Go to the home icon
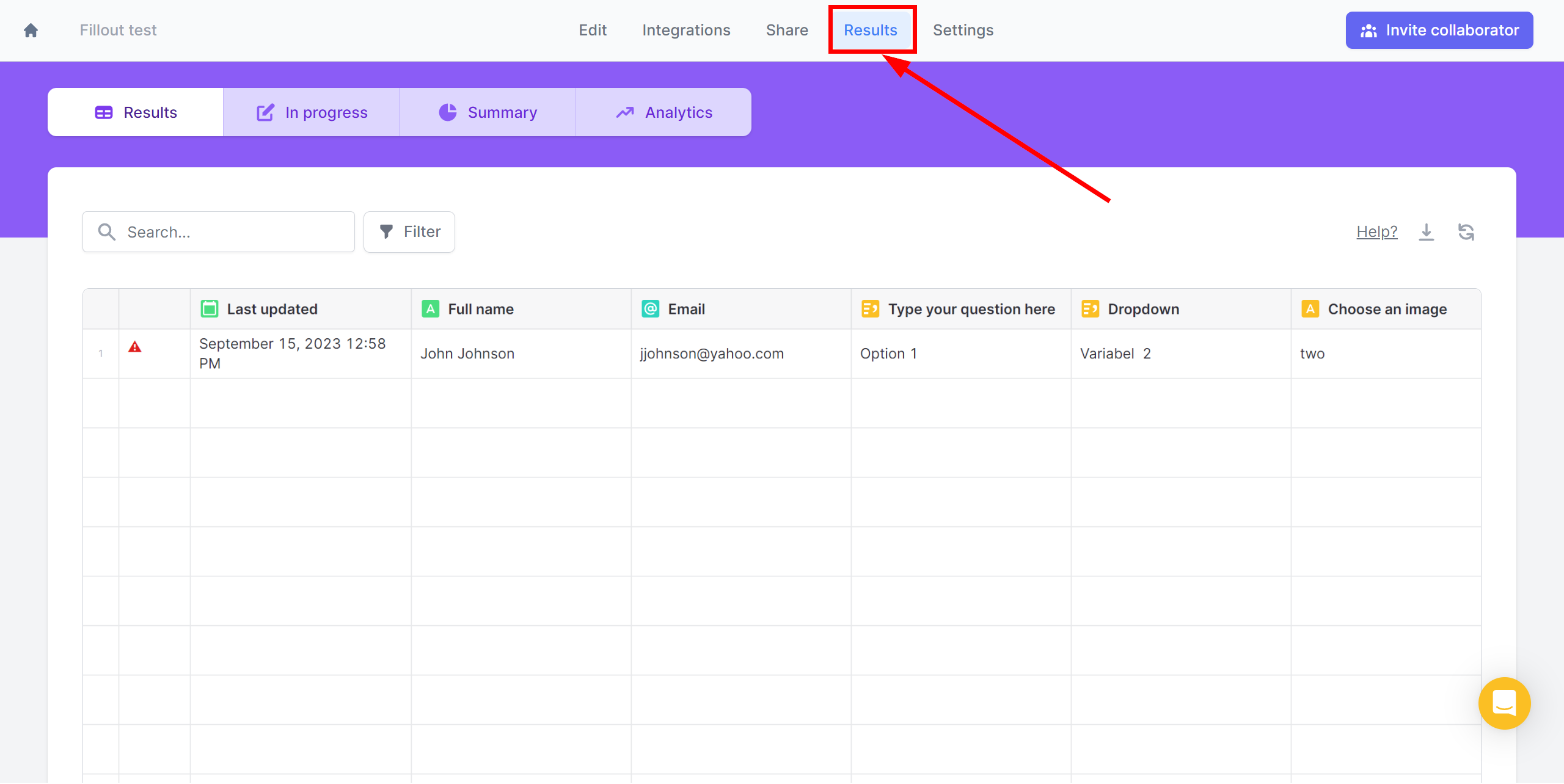The height and width of the screenshot is (784, 1564). point(31,30)
